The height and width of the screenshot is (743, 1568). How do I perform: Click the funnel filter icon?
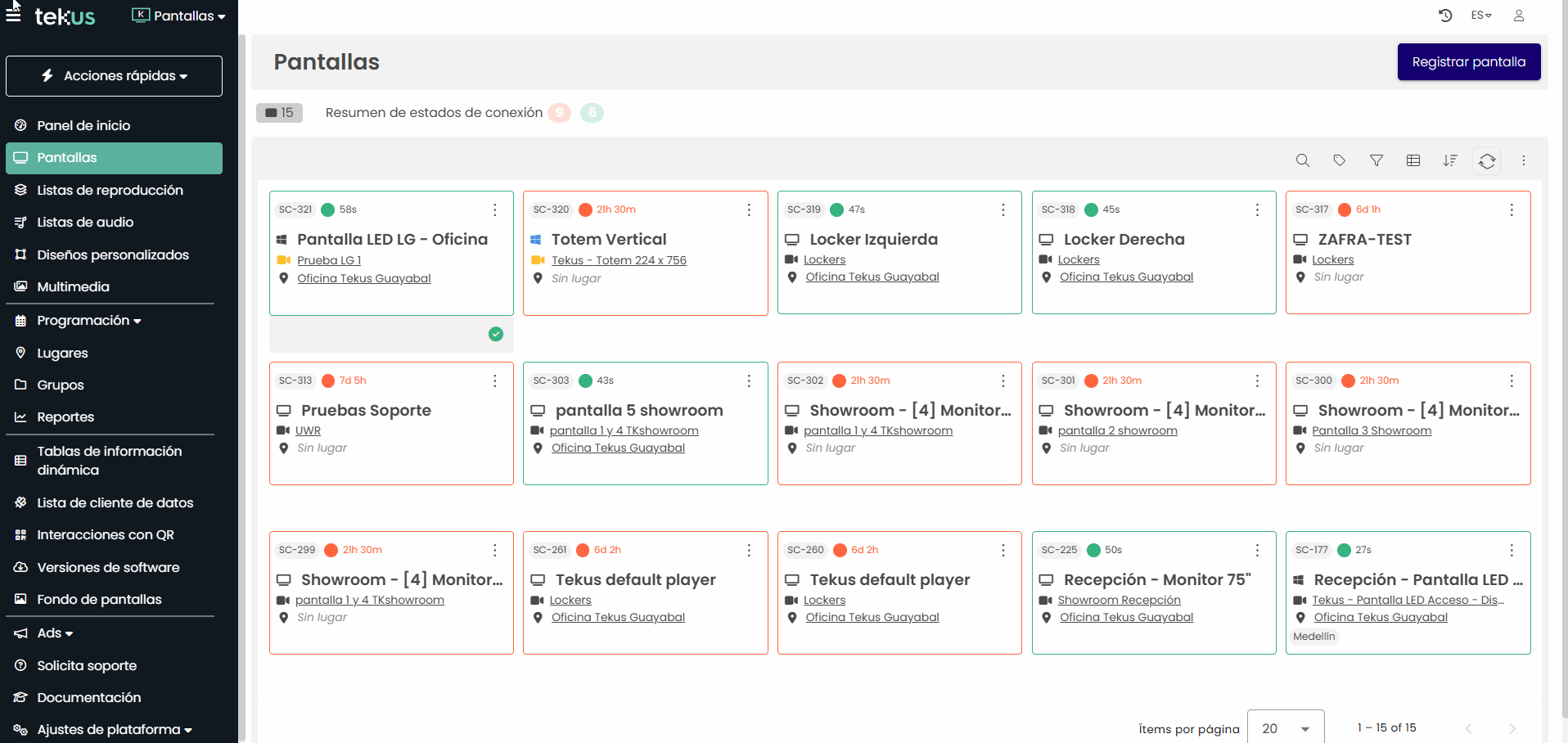[1377, 160]
